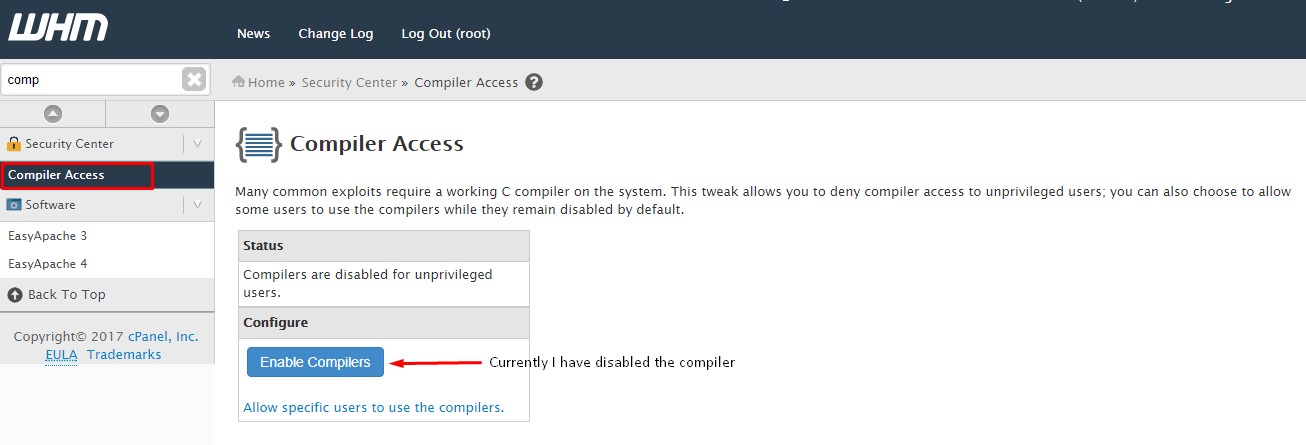The width and height of the screenshot is (1306, 445).
Task: Open Allow specific users to use compilers link
Action: [374, 407]
